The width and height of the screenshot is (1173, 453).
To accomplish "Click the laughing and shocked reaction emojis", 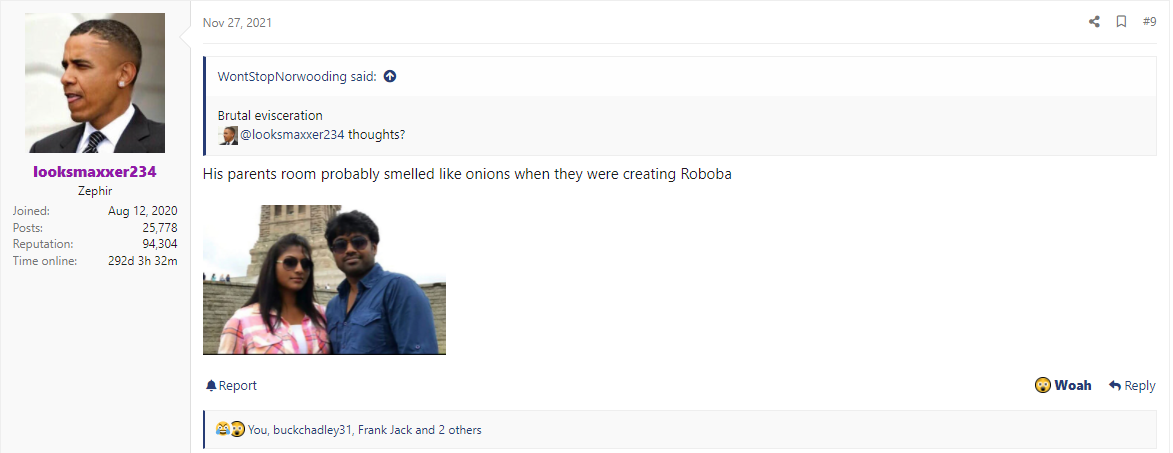I will point(230,429).
